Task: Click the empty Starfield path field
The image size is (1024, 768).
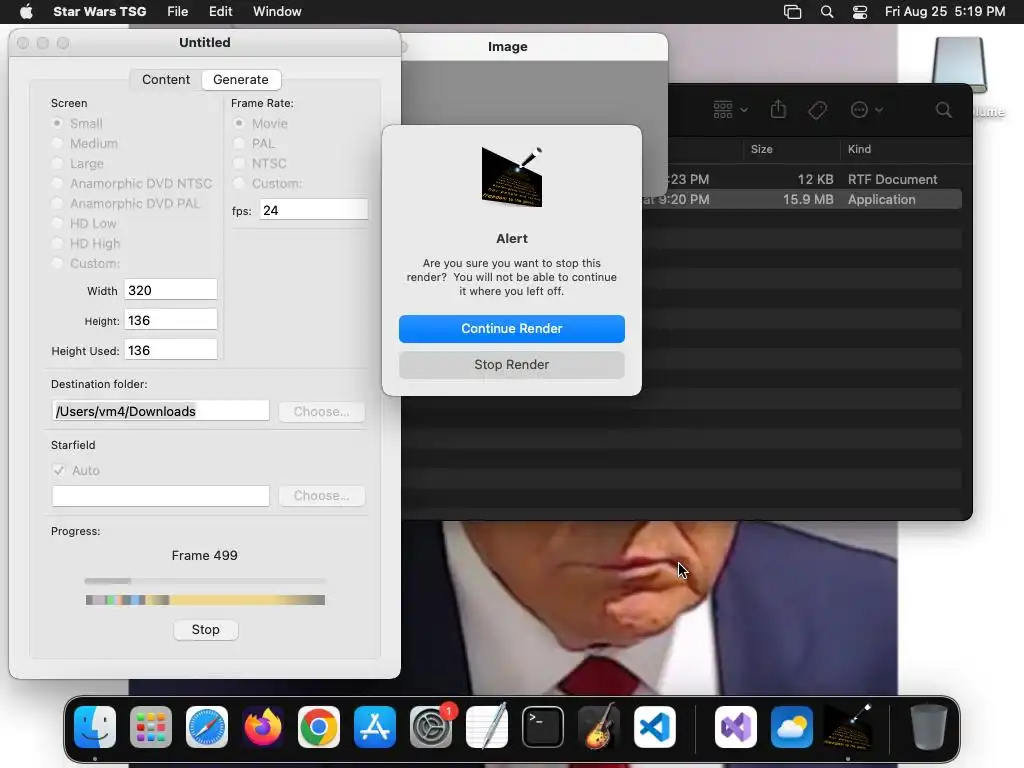Action: [x=161, y=496]
